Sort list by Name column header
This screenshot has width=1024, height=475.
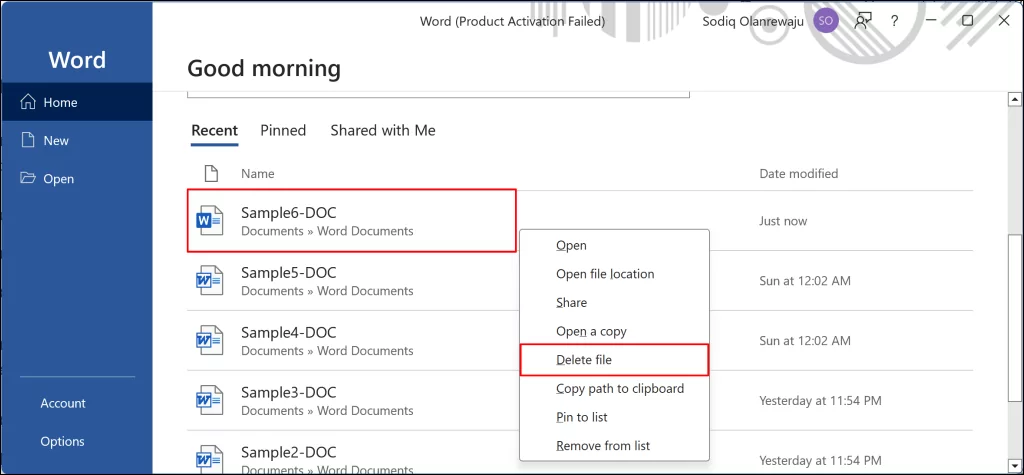click(x=257, y=173)
